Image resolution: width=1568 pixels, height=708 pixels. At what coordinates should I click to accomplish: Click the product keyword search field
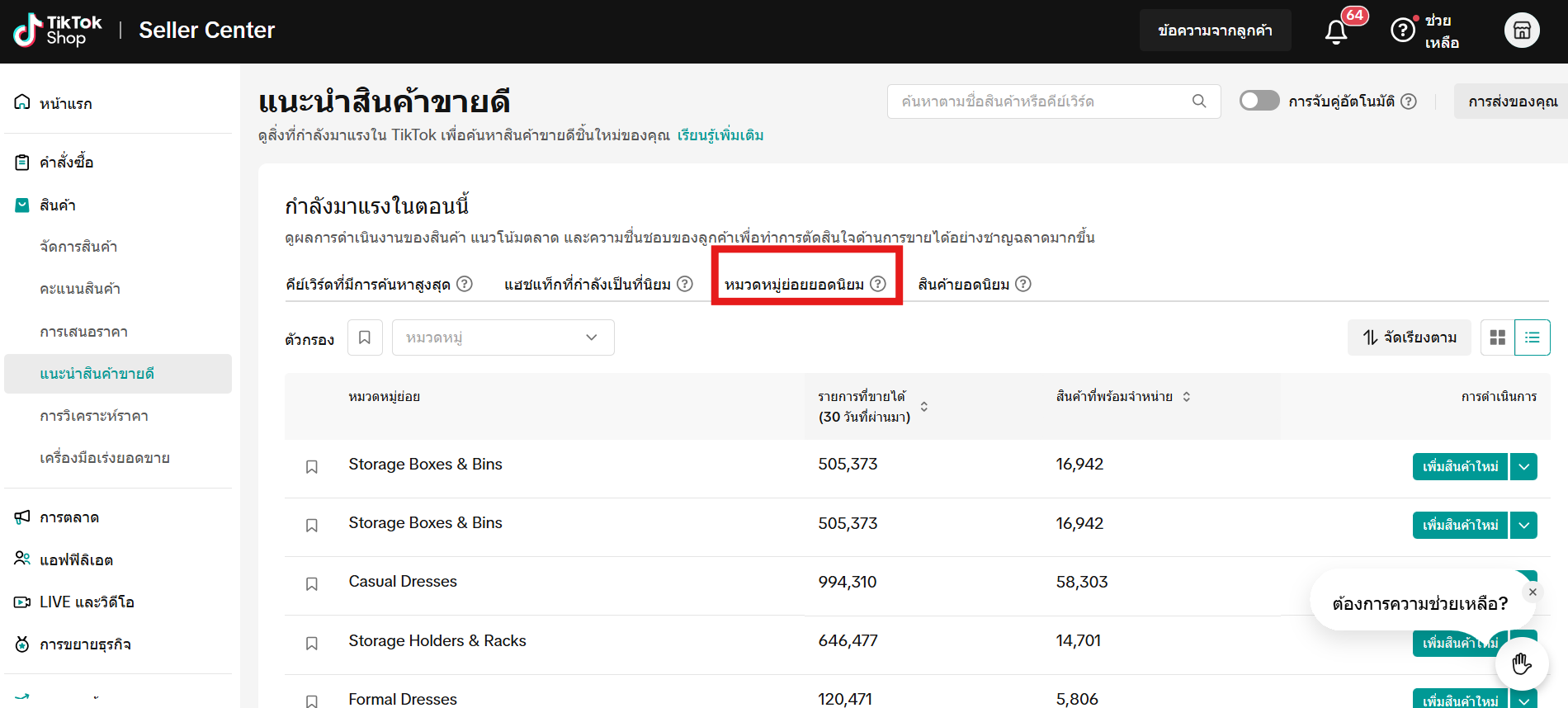pos(1040,101)
